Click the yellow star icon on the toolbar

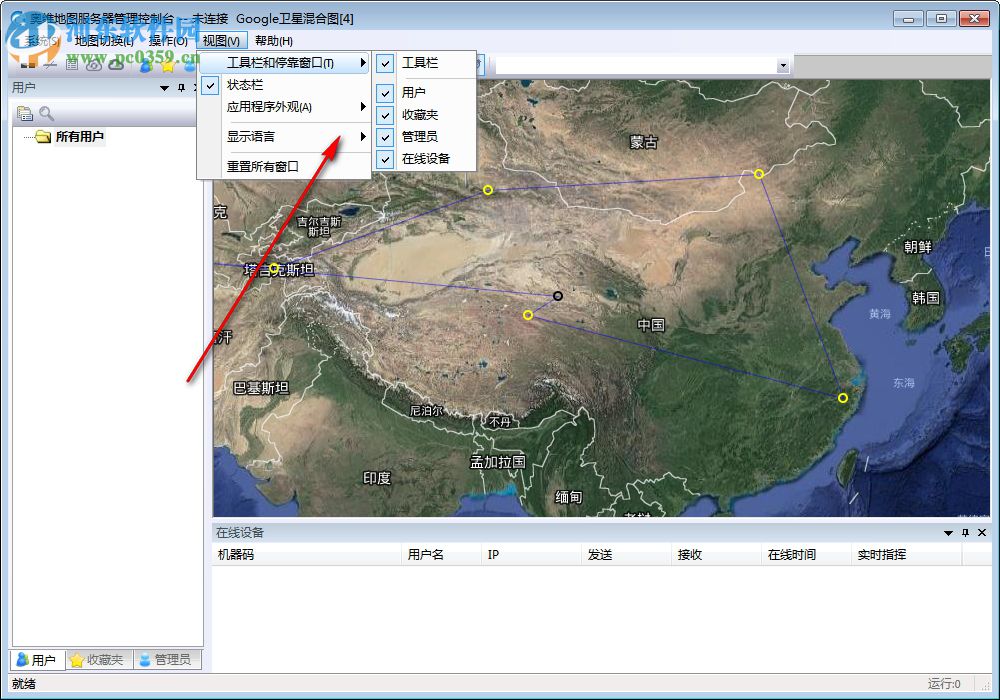(x=168, y=64)
